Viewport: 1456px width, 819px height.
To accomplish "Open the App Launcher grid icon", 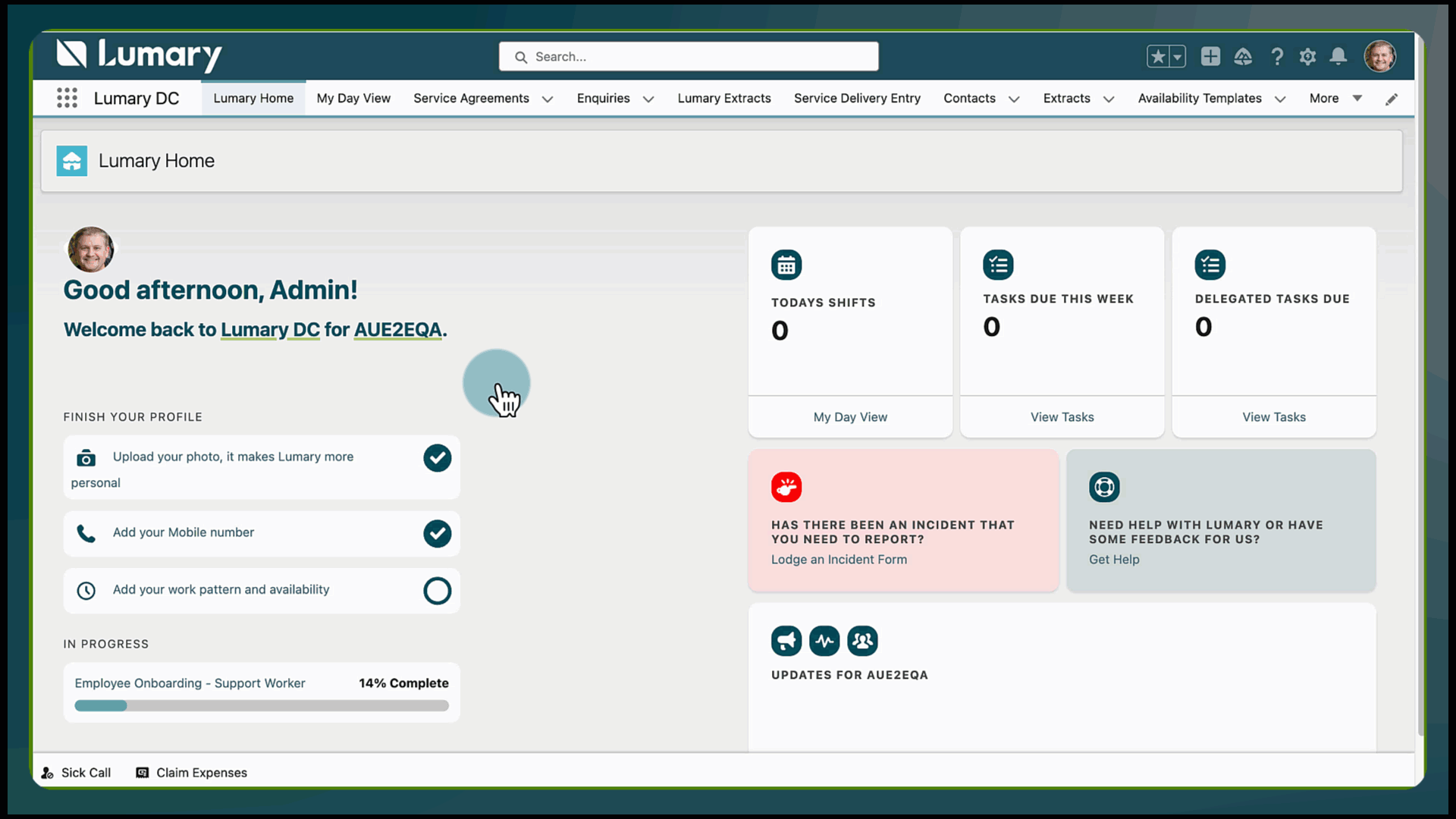I will pos(67,98).
